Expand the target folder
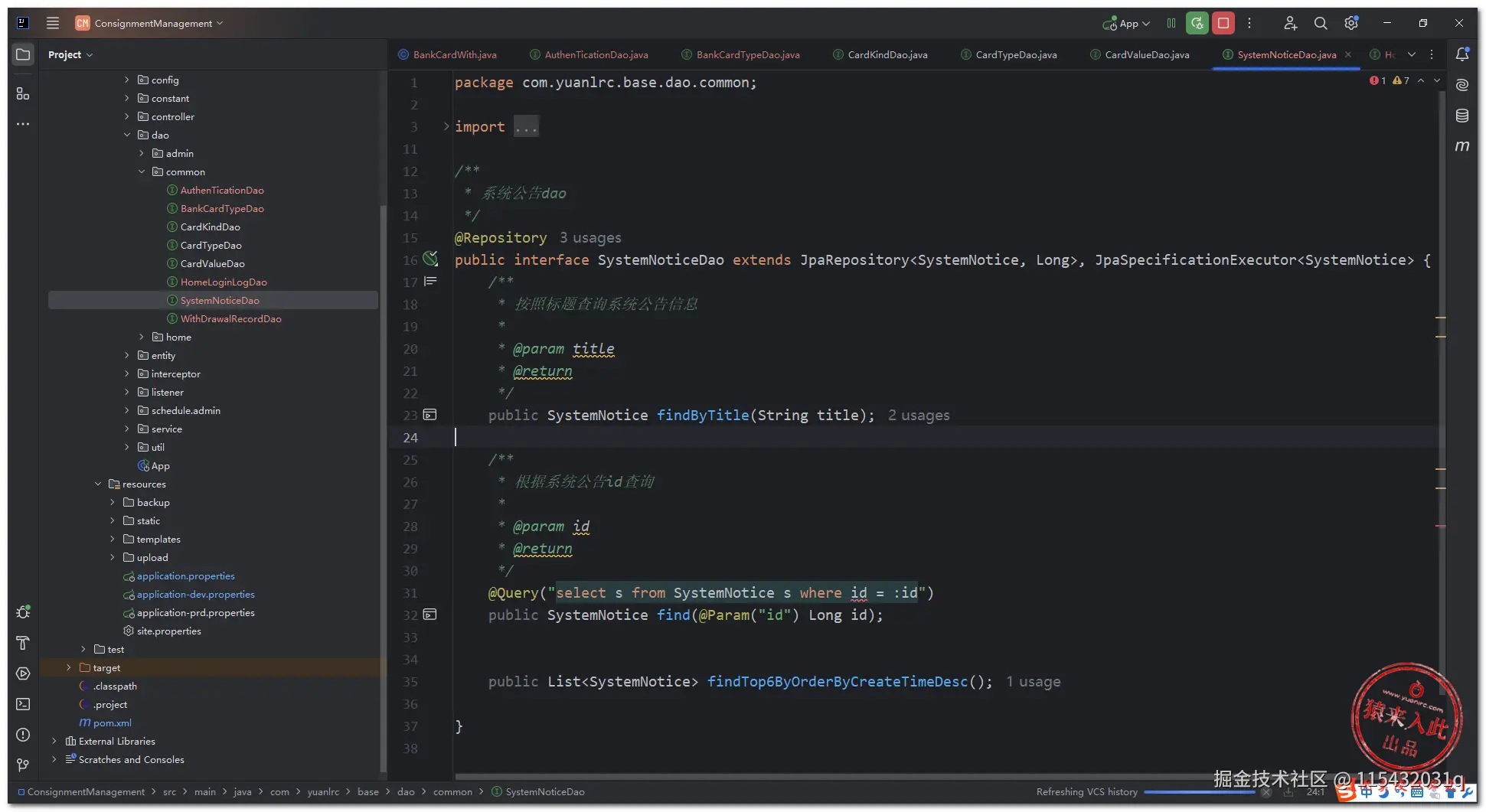The width and height of the screenshot is (1486, 812). tap(69, 668)
